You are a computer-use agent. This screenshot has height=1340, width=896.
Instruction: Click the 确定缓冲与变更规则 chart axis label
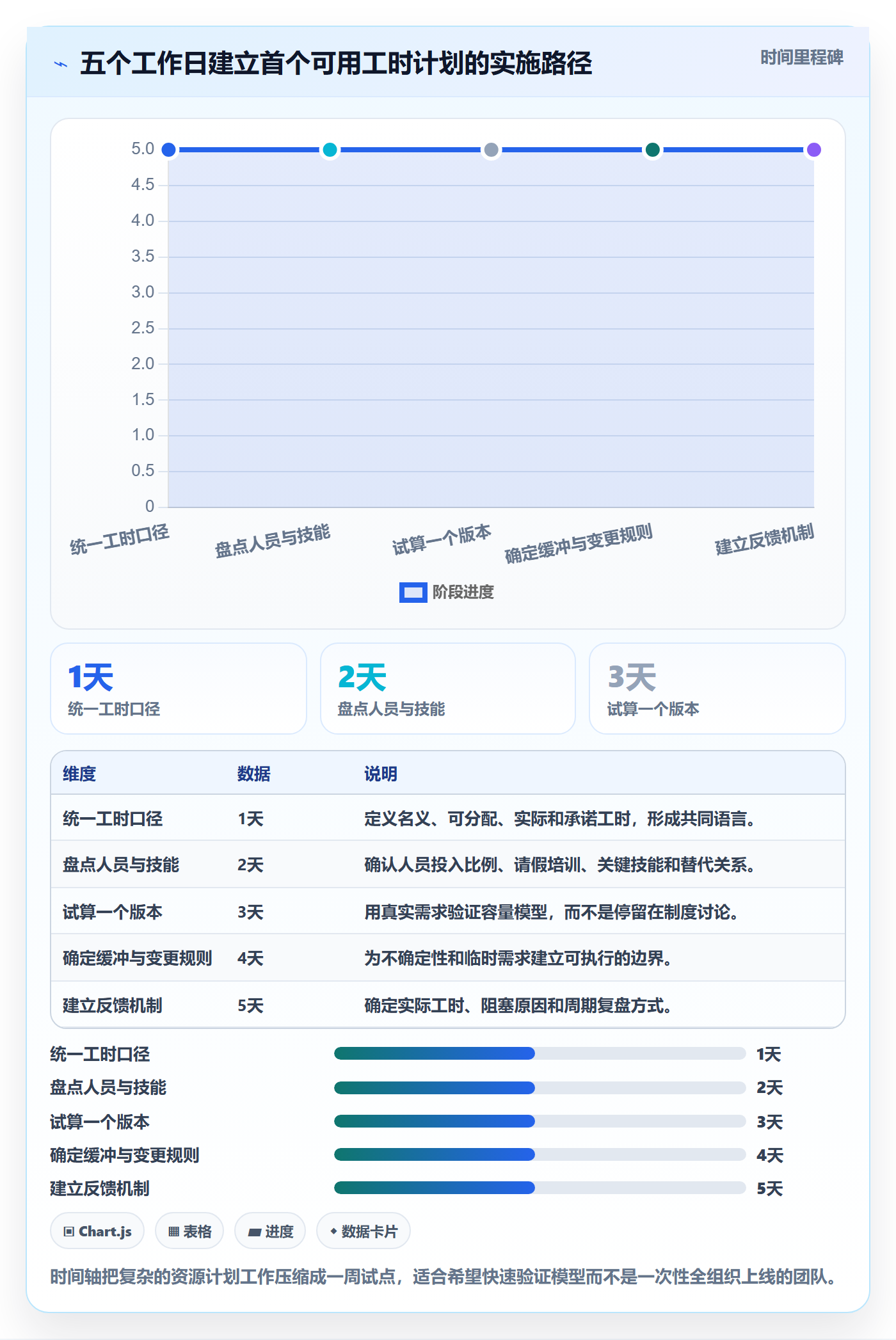579,544
